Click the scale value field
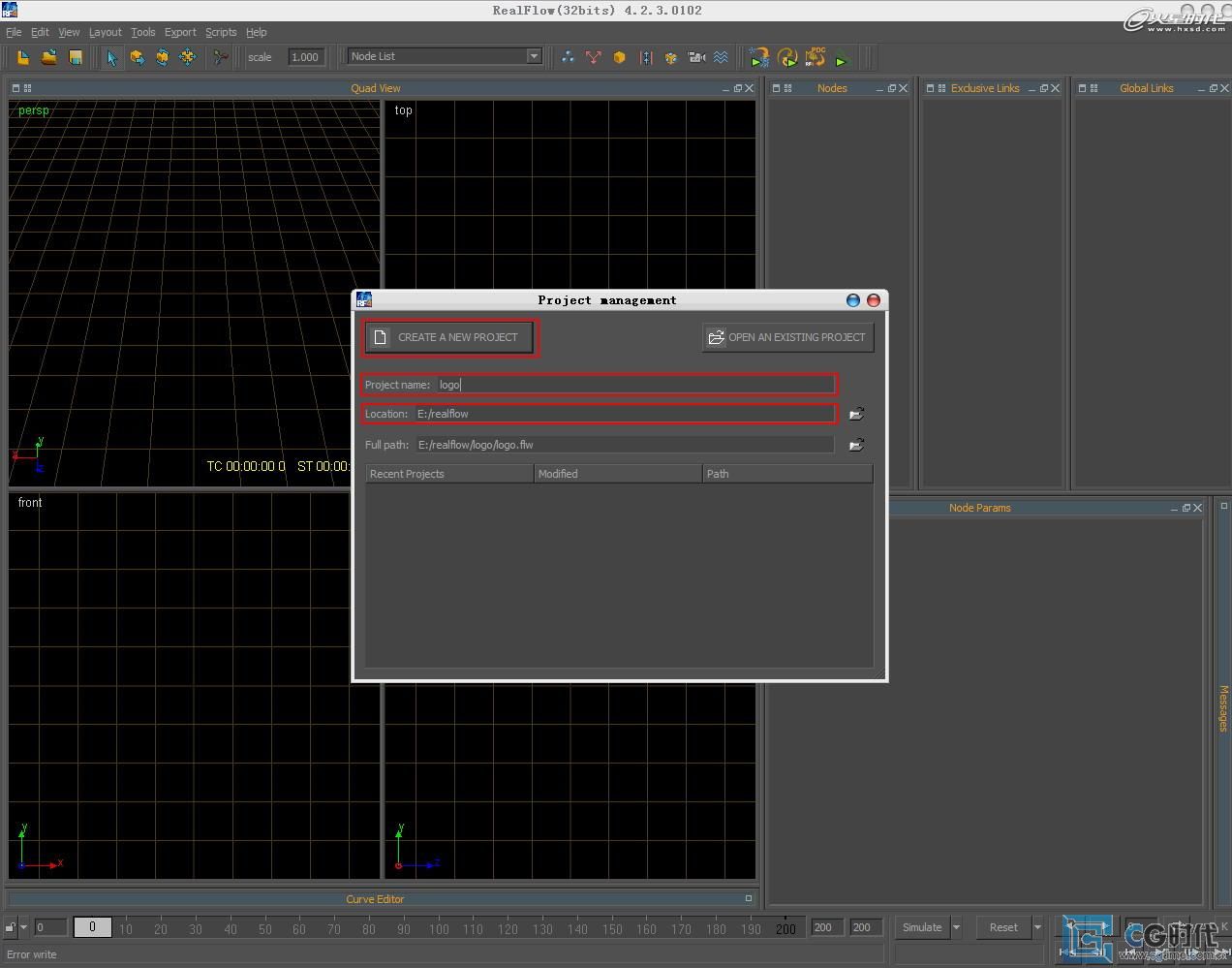The image size is (1232, 968). click(305, 57)
